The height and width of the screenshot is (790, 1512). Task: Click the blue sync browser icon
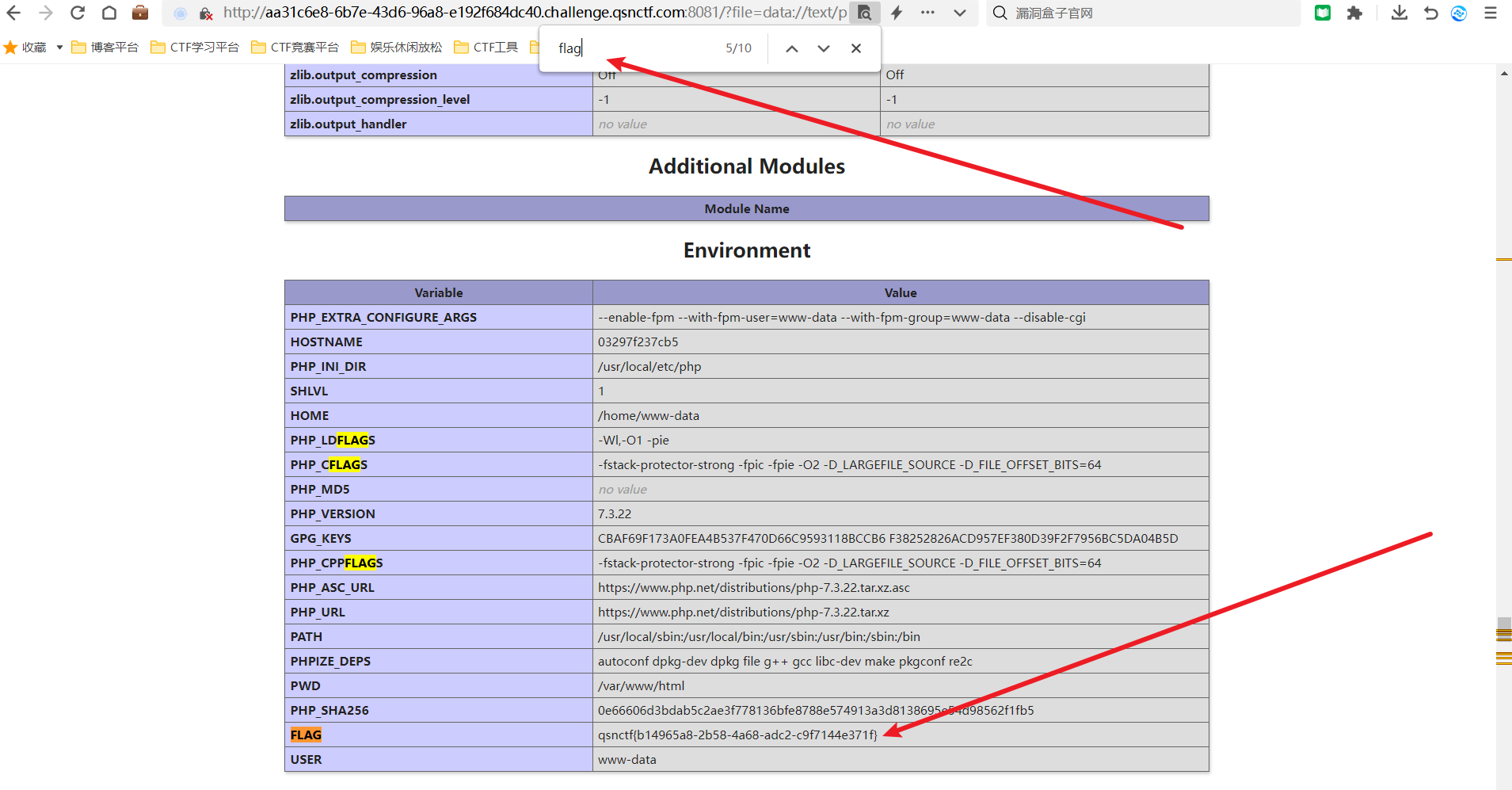coord(1459,13)
